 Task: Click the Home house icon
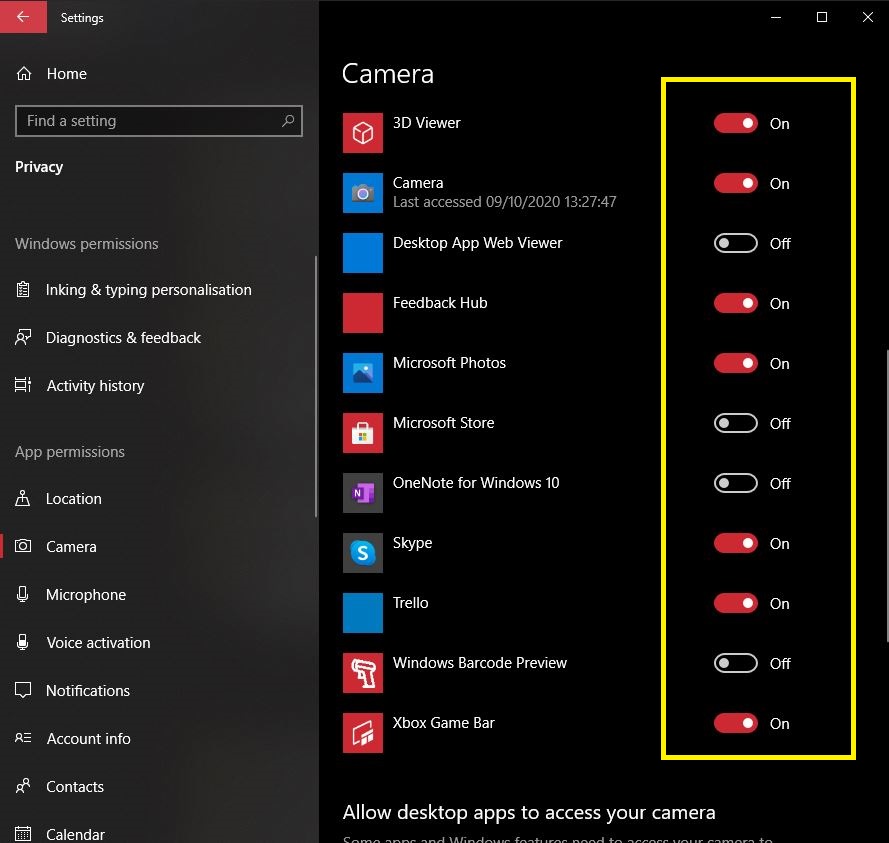[x=24, y=74]
